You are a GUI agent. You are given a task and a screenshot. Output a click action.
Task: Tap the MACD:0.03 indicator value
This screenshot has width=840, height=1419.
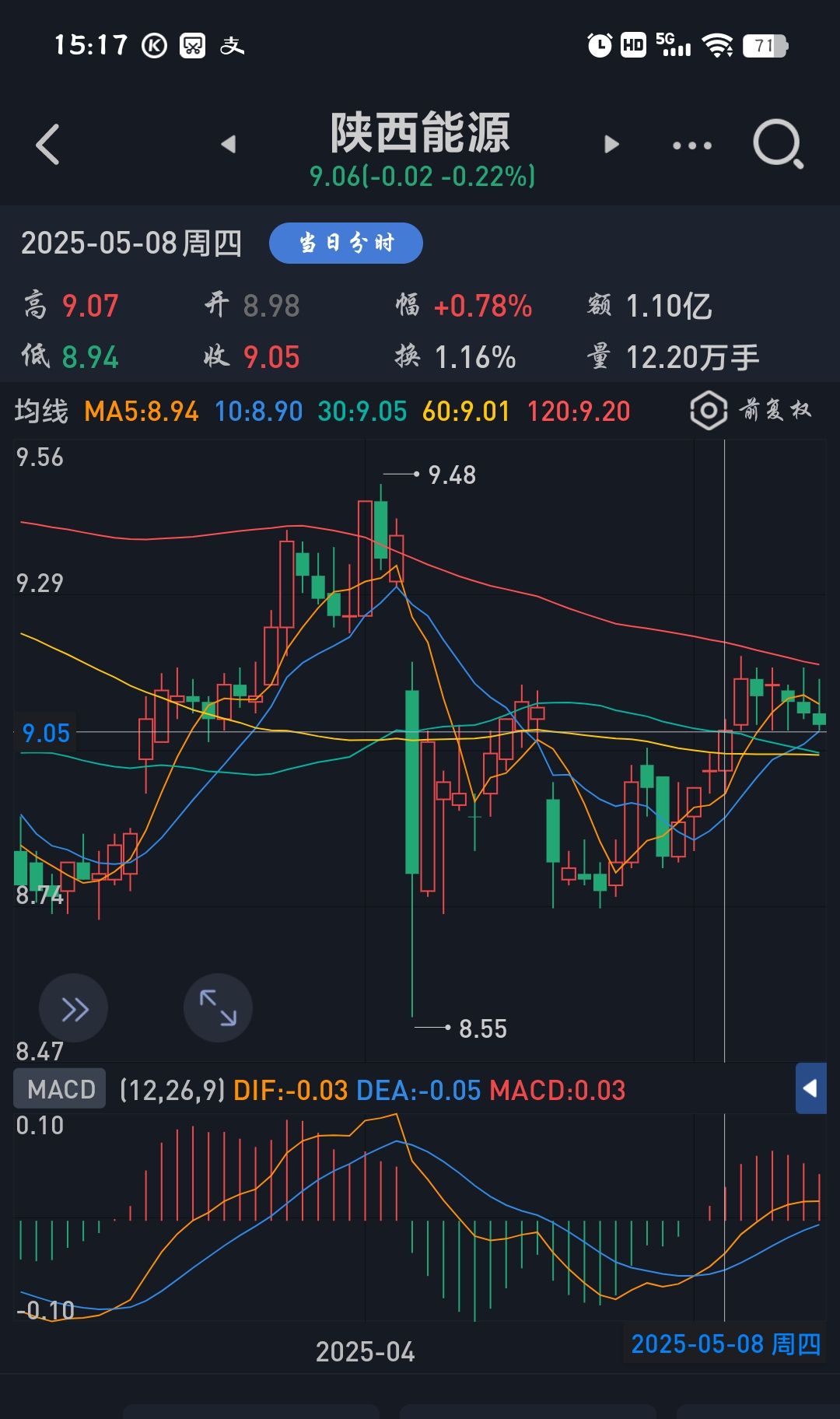558,1091
